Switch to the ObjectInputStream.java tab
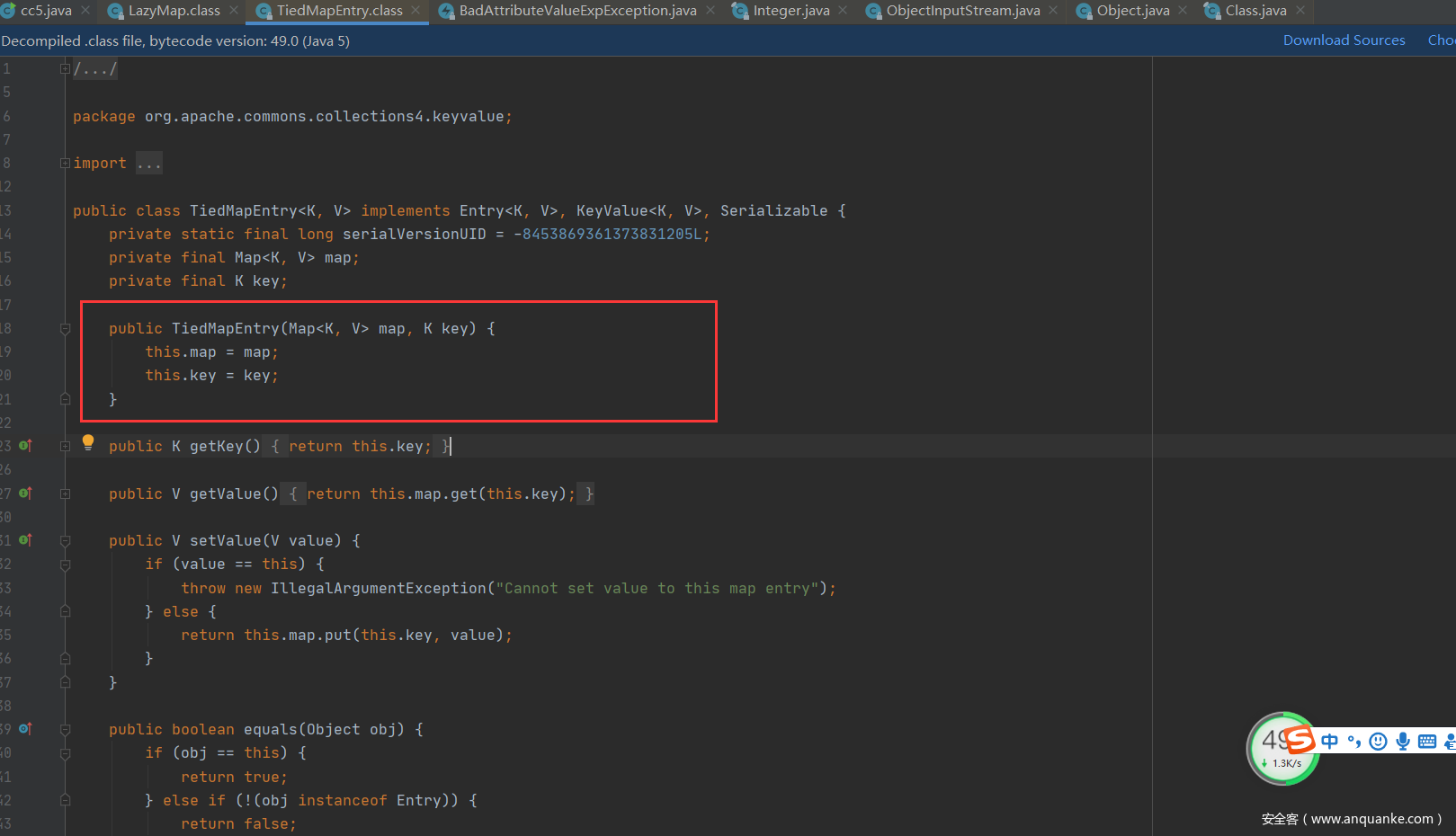The height and width of the screenshot is (836, 1456). tap(962, 11)
